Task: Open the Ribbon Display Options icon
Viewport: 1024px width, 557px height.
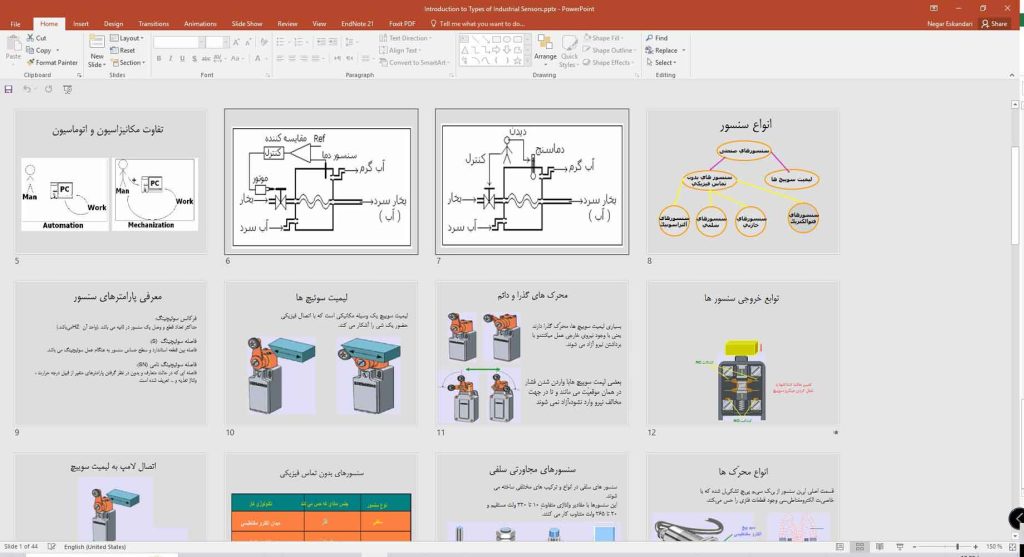Action: tap(934, 8)
